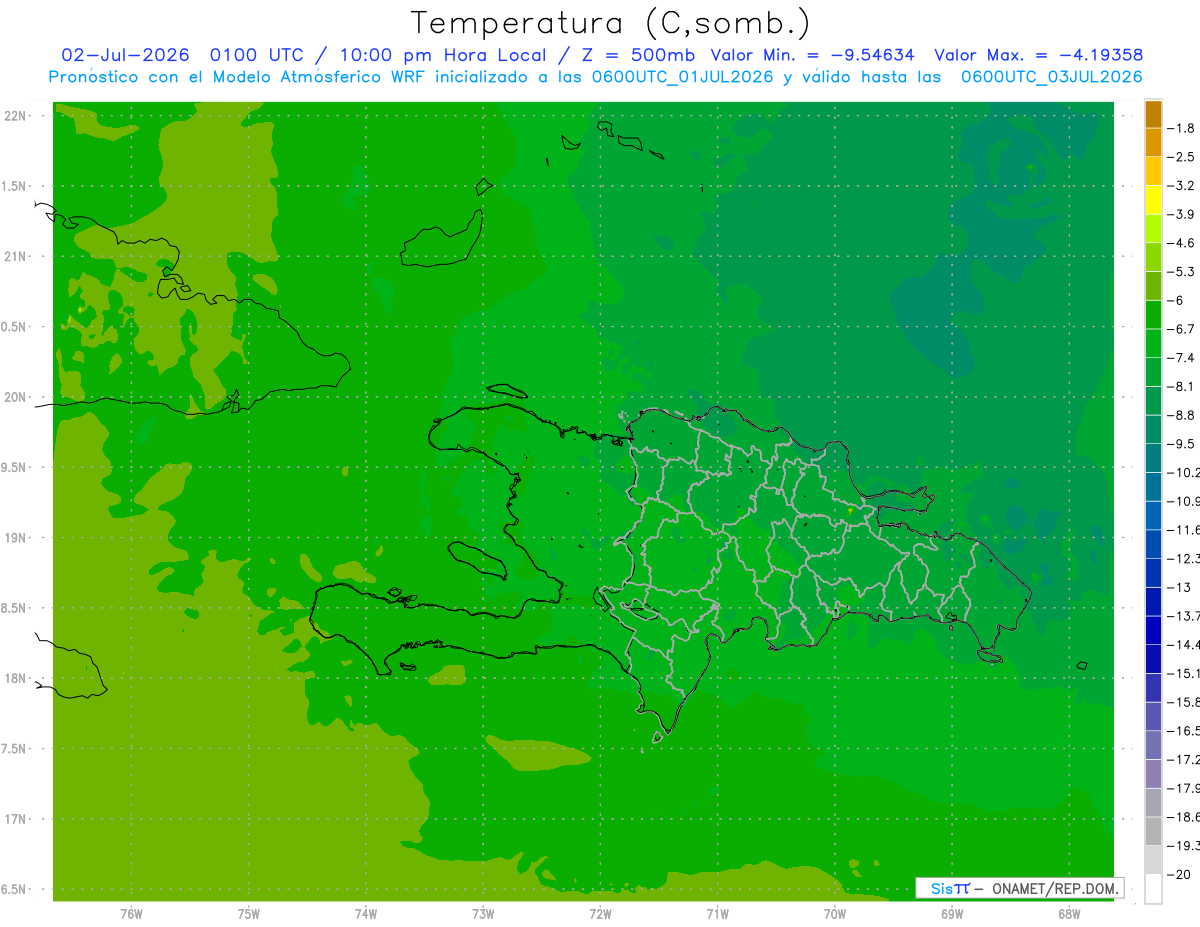Pick the yellow swatch between -3.2 and -3.9
This screenshot has height=927, width=1200.
(x=1153, y=200)
